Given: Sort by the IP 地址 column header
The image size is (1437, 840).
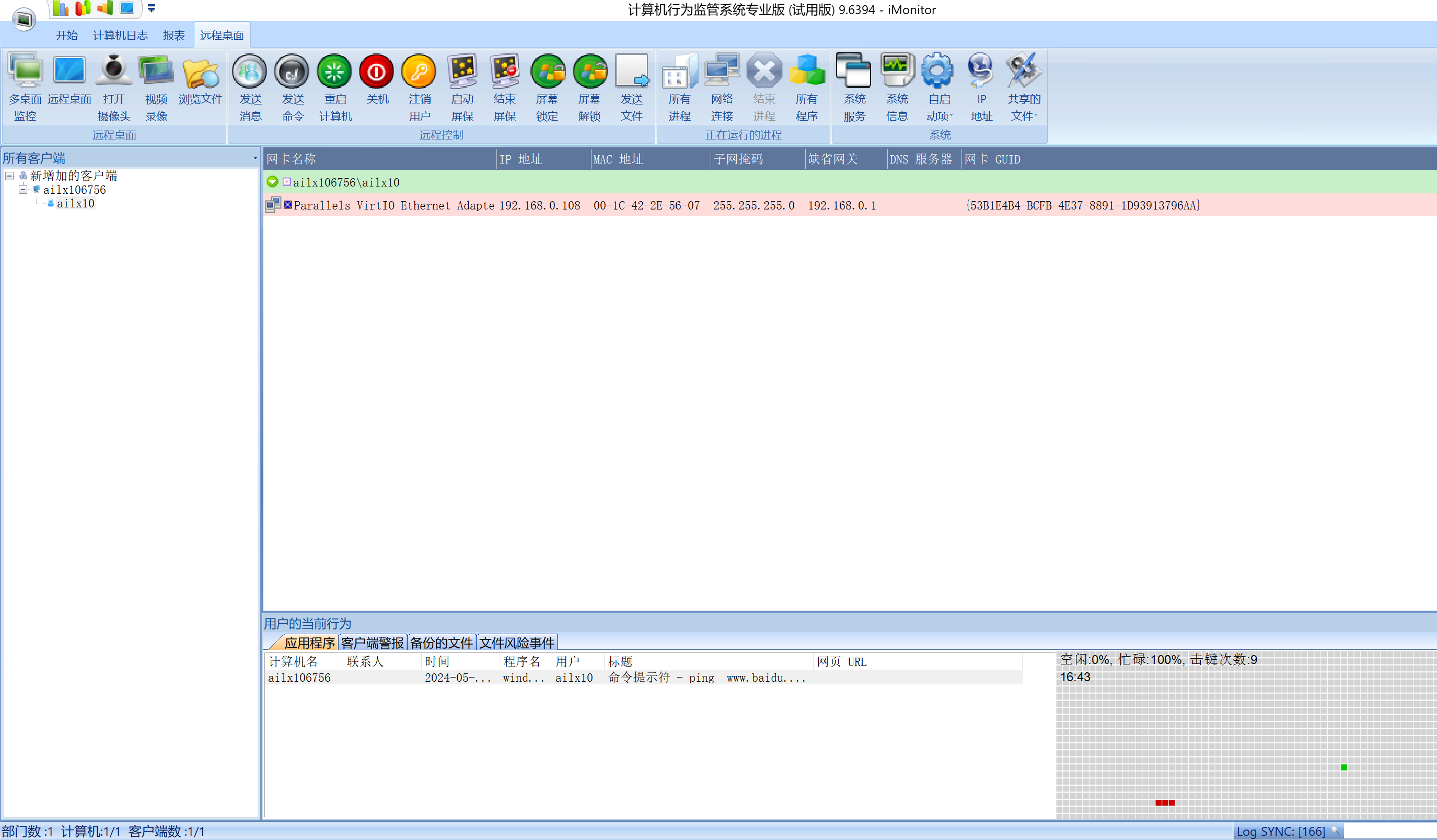Looking at the screenshot, I should click(543, 159).
